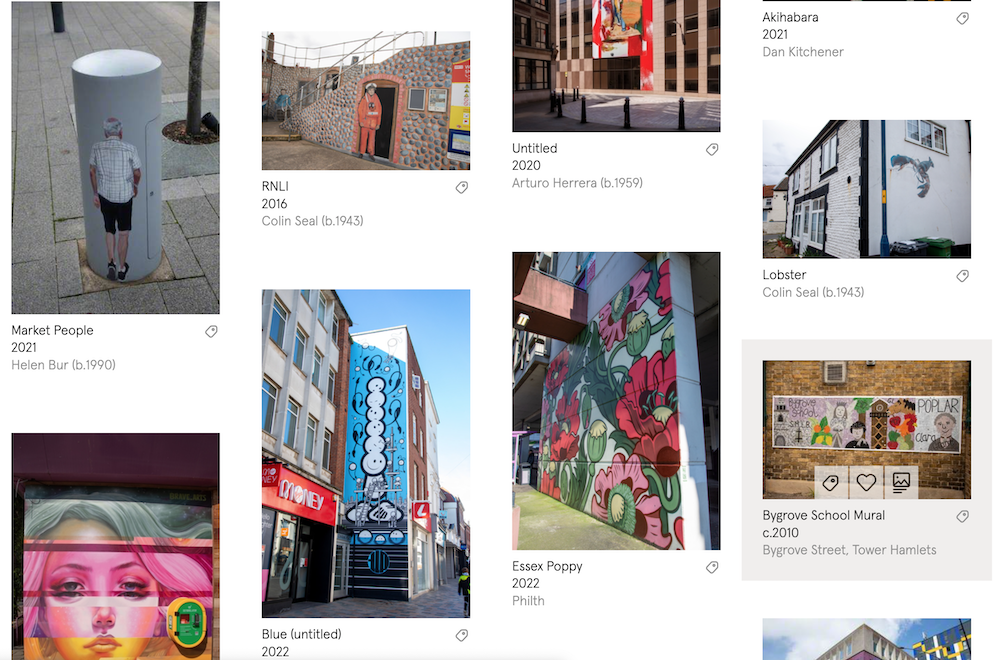Open the RNLI lifeboatman mural thumbnail
The height and width of the screenshot is (660, 1000).
point(366,101)
